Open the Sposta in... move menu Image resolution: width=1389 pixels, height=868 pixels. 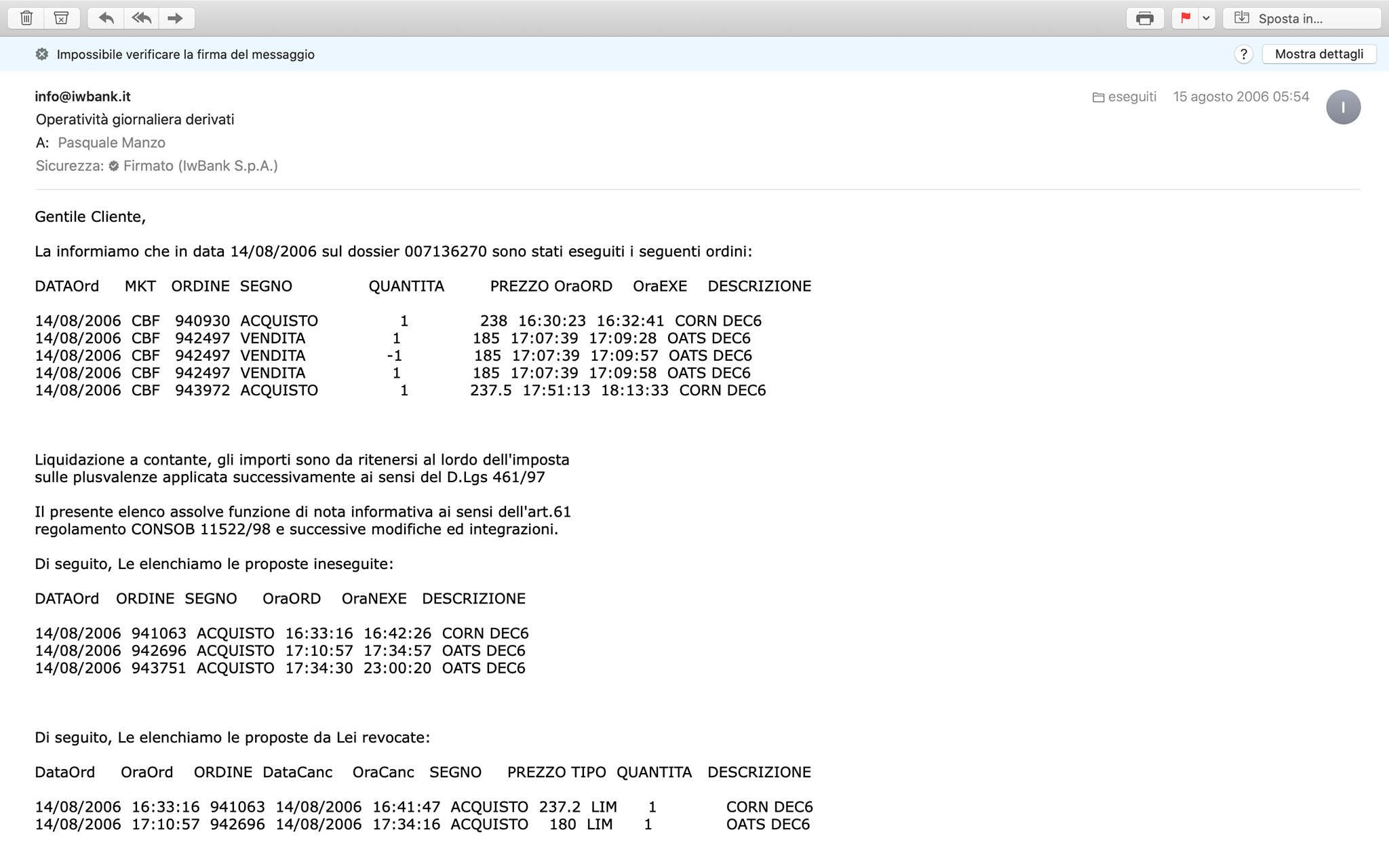[1302, 18]
